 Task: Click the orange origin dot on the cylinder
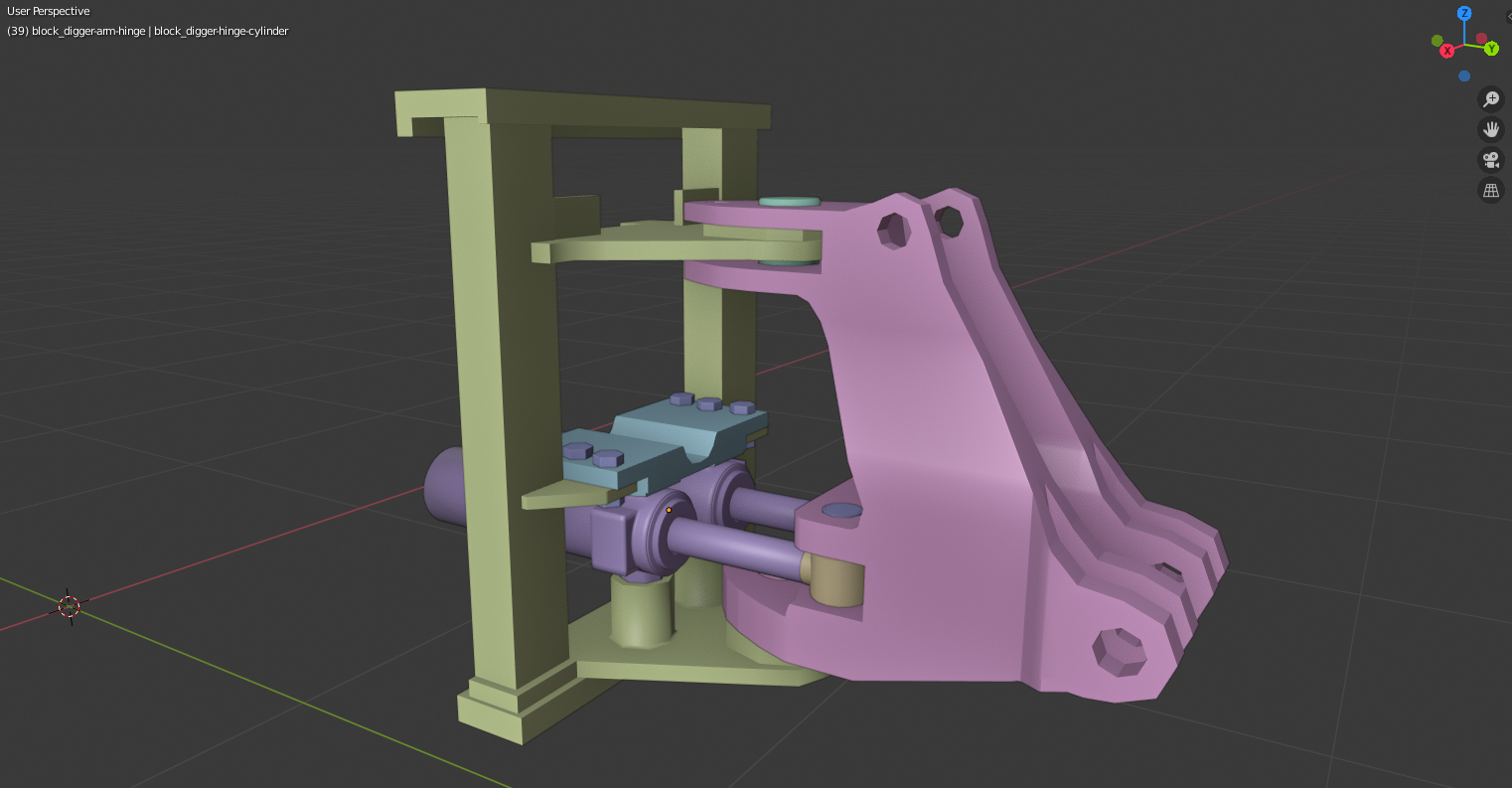click(669, 510)
